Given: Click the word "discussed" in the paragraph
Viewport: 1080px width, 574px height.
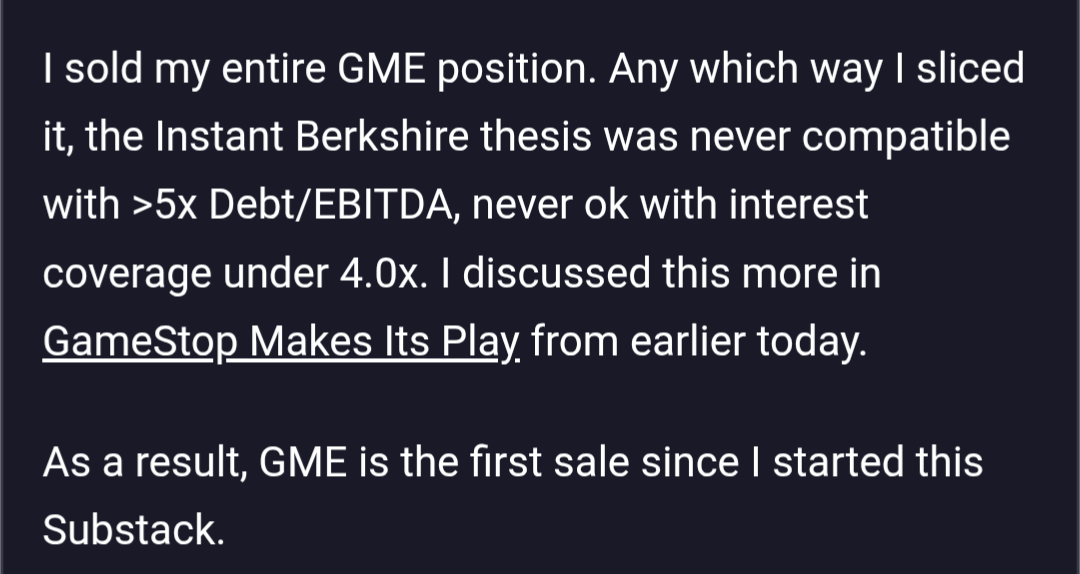Looking at the screenshot, I should point(556,274).
